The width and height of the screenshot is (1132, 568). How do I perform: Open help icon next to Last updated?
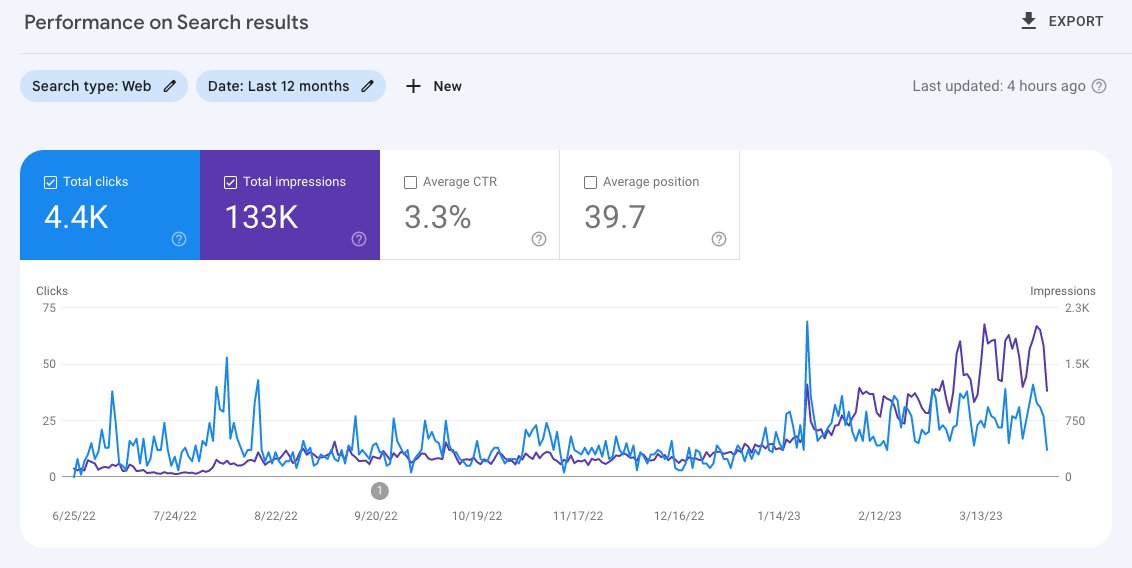click(x=1099, y=87)
